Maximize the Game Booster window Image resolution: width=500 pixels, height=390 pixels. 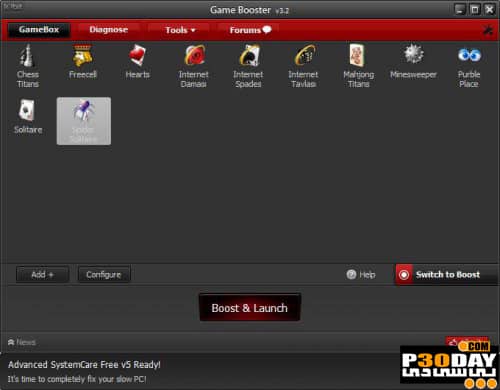[x=475, y=9]
